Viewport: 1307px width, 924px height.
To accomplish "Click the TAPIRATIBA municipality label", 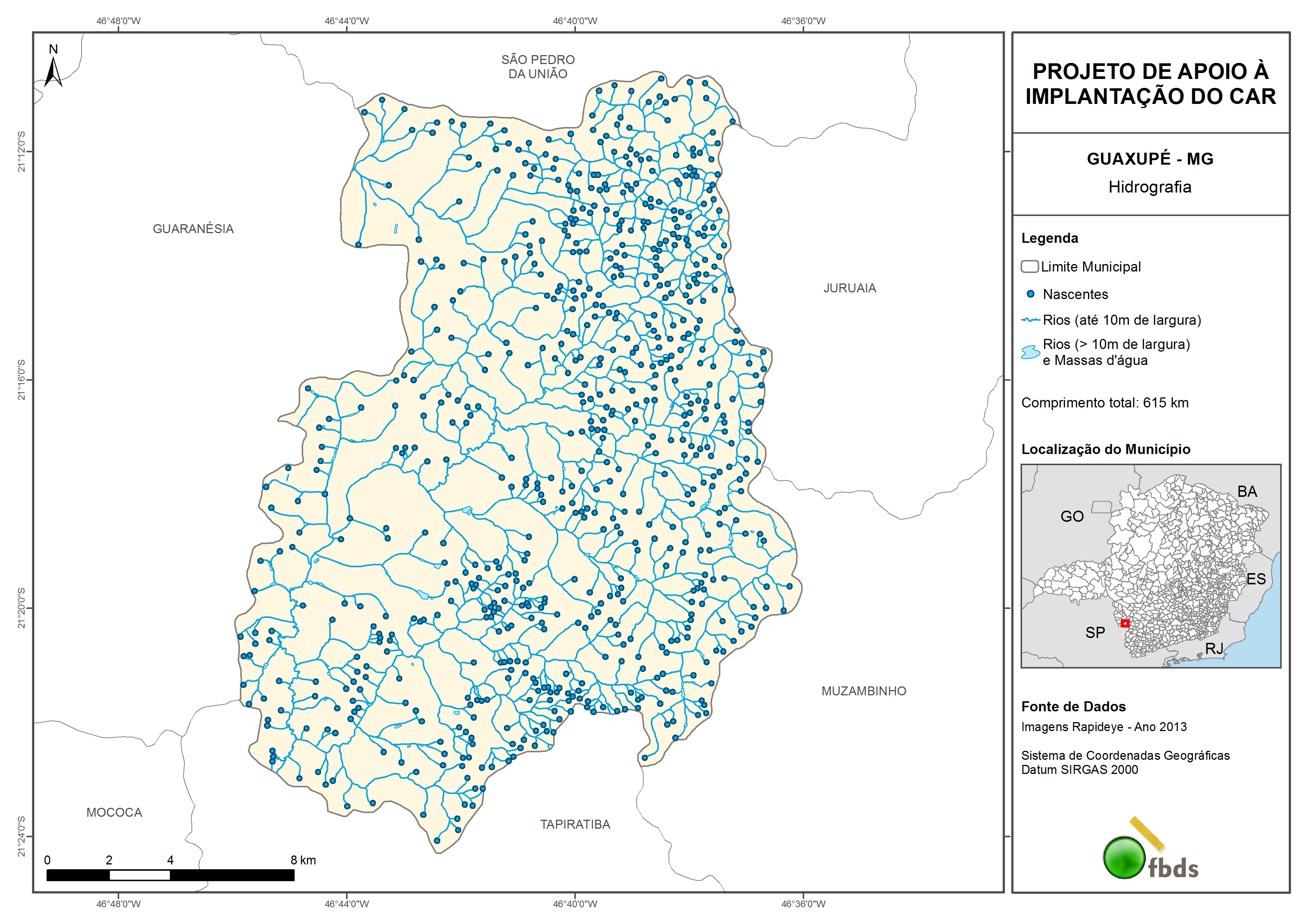I will coord(575,824).
